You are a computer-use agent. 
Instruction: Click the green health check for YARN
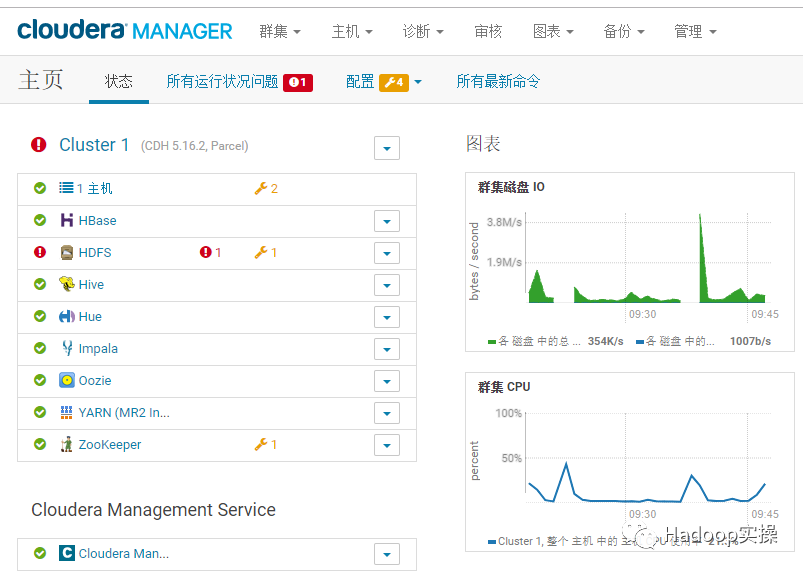point(40,412)
